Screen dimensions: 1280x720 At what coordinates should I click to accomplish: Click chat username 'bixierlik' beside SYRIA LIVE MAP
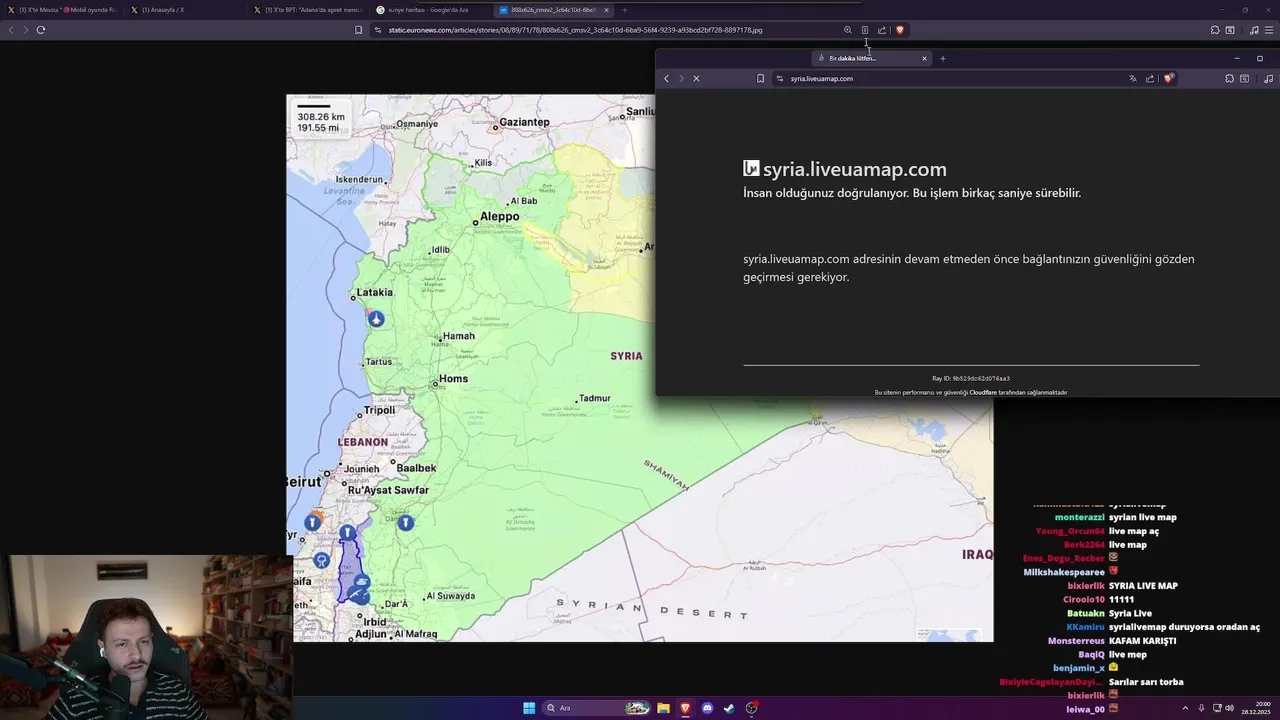pyautogui.click(x=1085, y=586)
